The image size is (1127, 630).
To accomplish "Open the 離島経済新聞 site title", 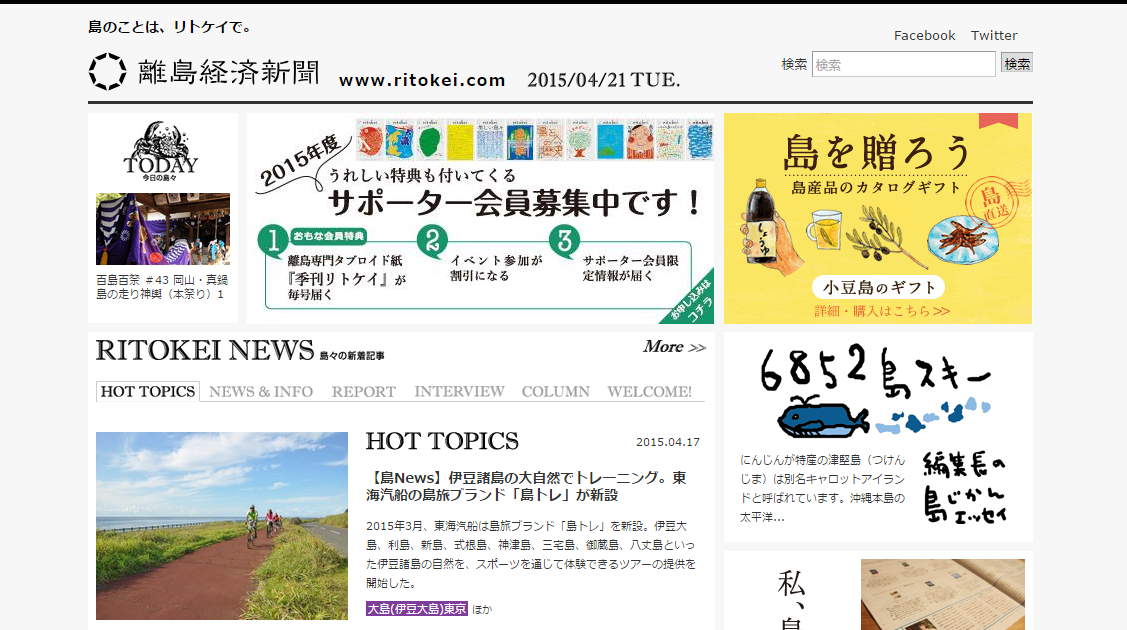I will click(x=229, y=72).
